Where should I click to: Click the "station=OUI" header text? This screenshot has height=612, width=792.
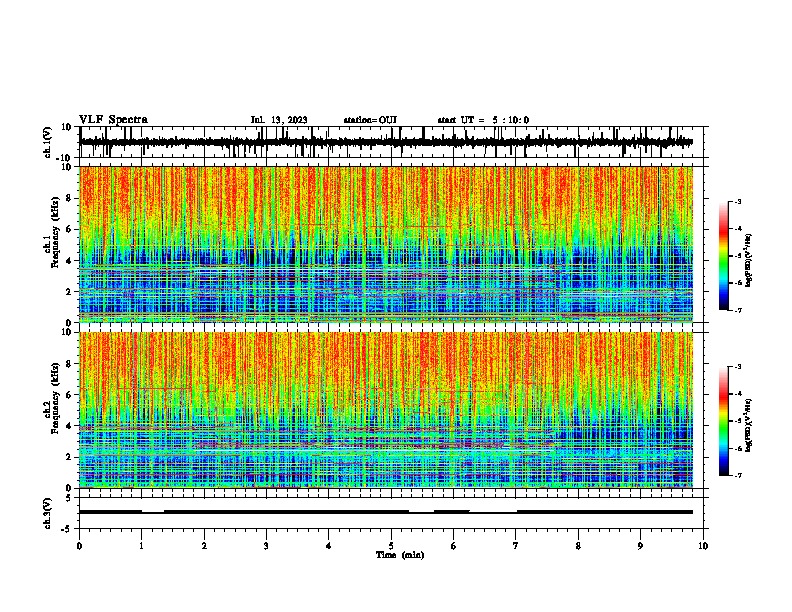point(370,120)
